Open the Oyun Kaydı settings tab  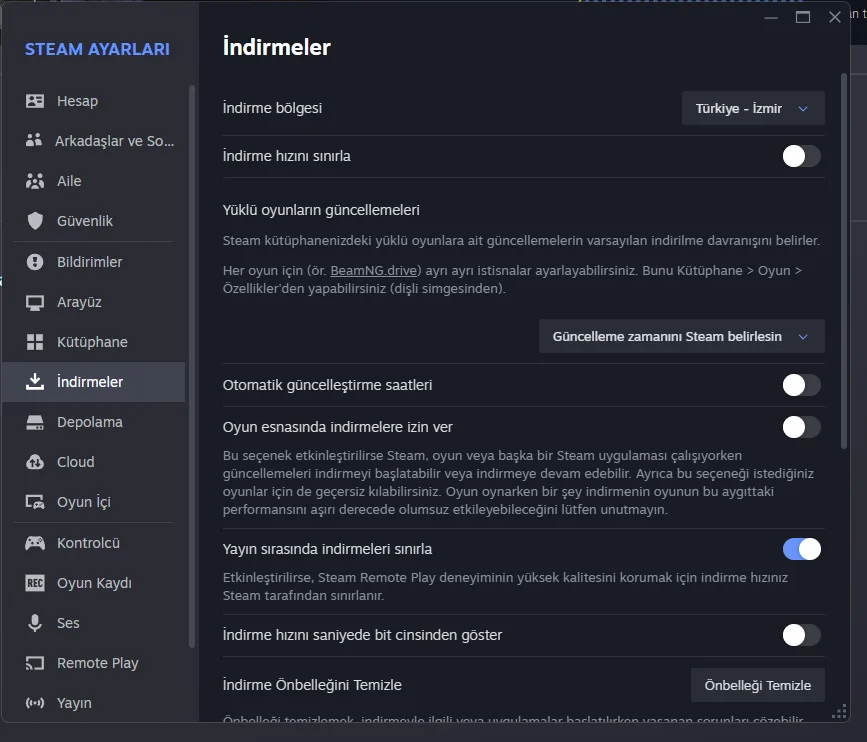click(x=94, y=583)
